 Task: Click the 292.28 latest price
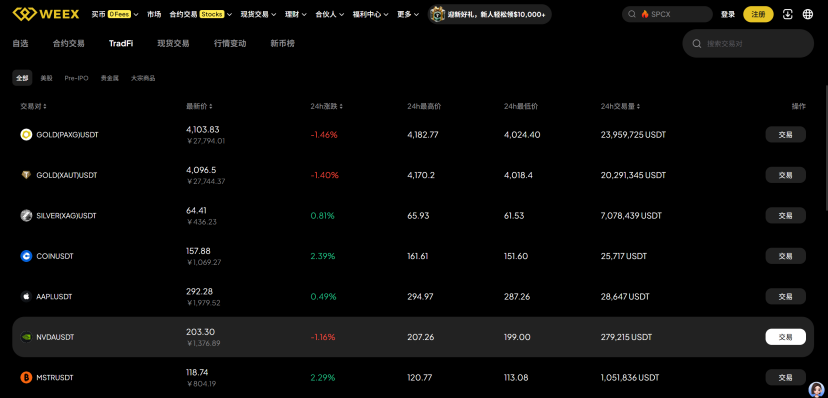coord(200,291)
